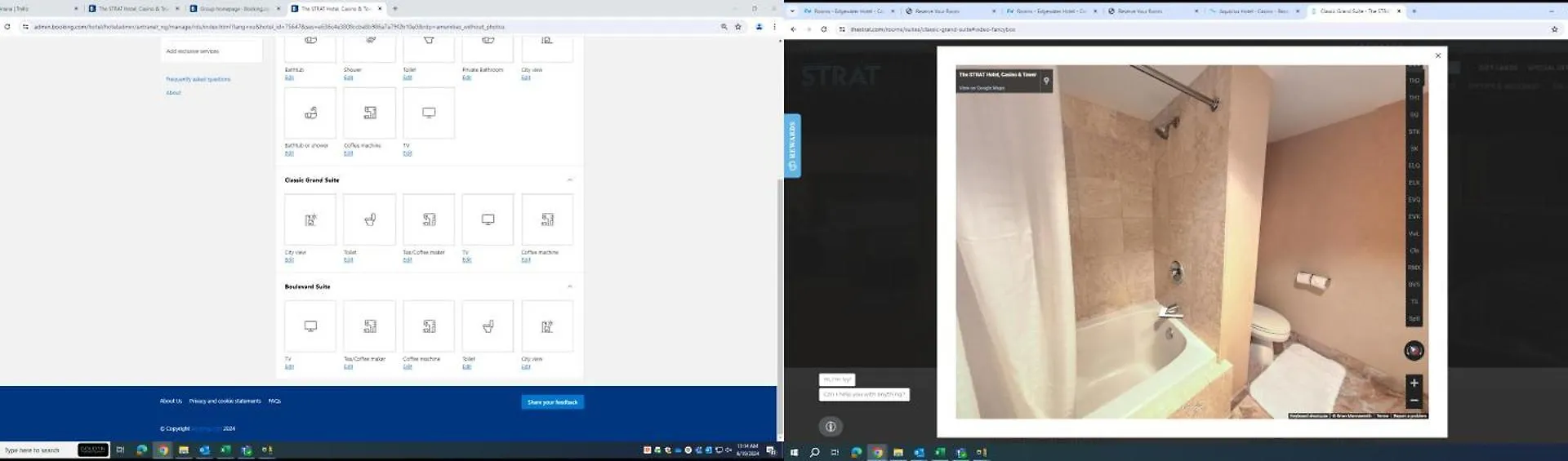This screenshot has width=1568, height=461.
Task: Click View on Google Maps in the panorama
Action: point(982,88)
